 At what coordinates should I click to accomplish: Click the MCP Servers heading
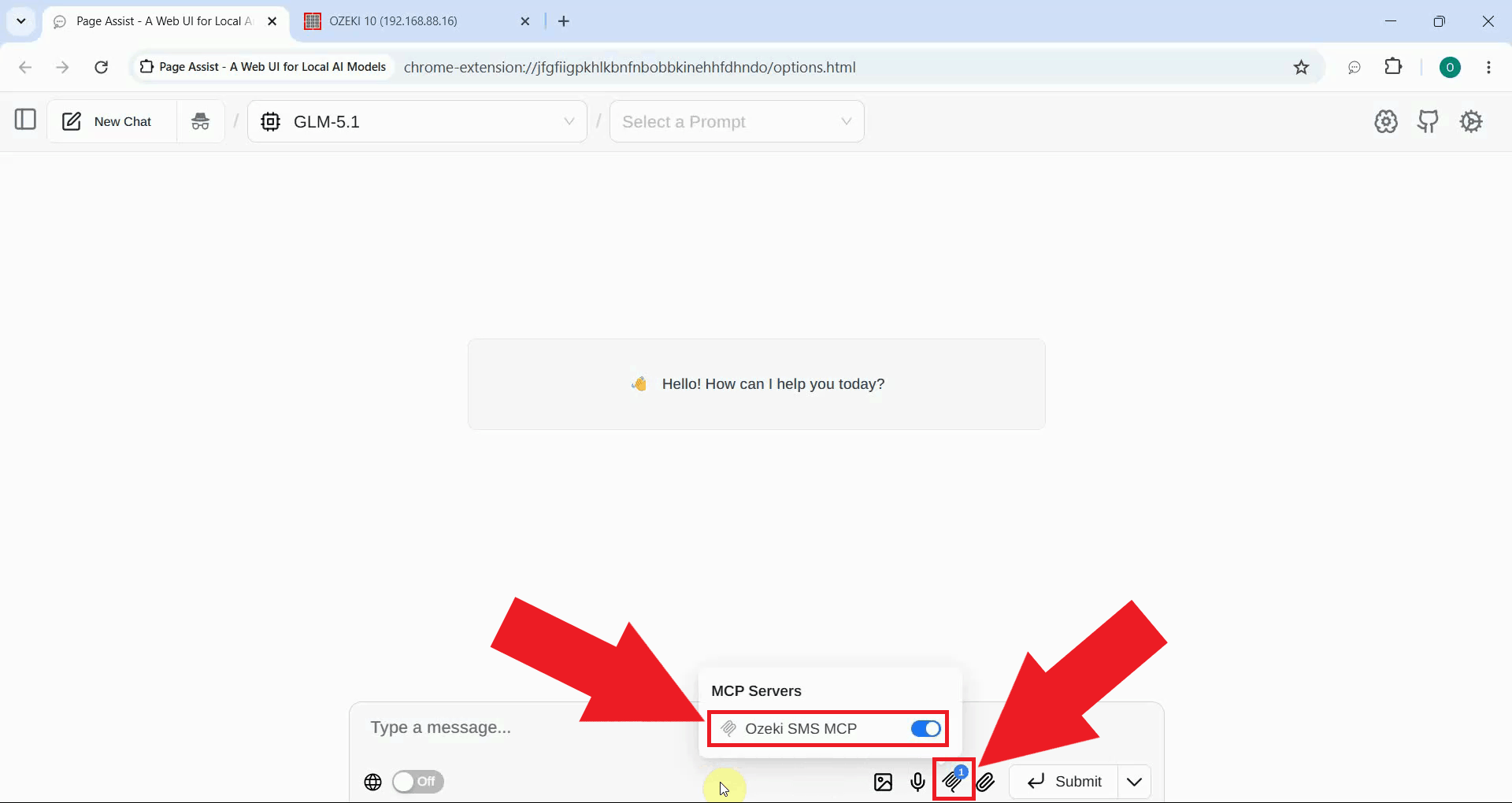(x=756, y=691)
